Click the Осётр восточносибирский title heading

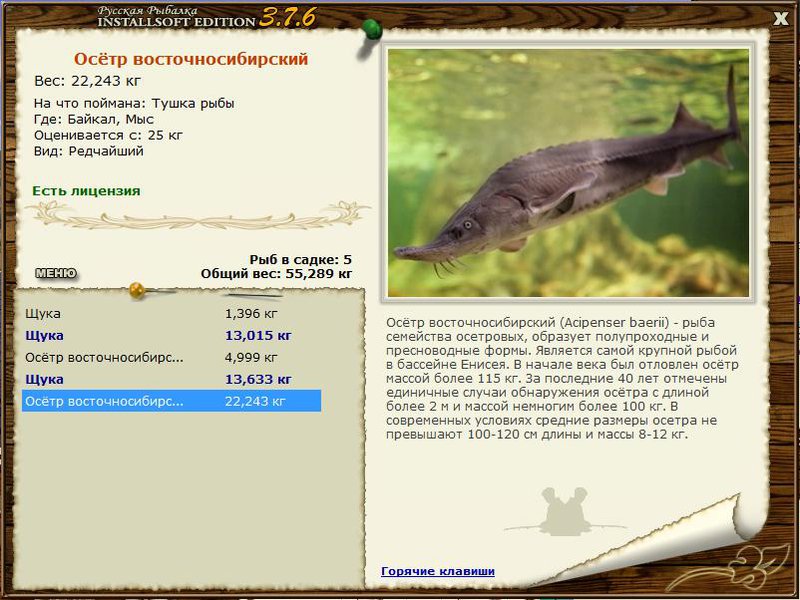[x=191, y=59]
